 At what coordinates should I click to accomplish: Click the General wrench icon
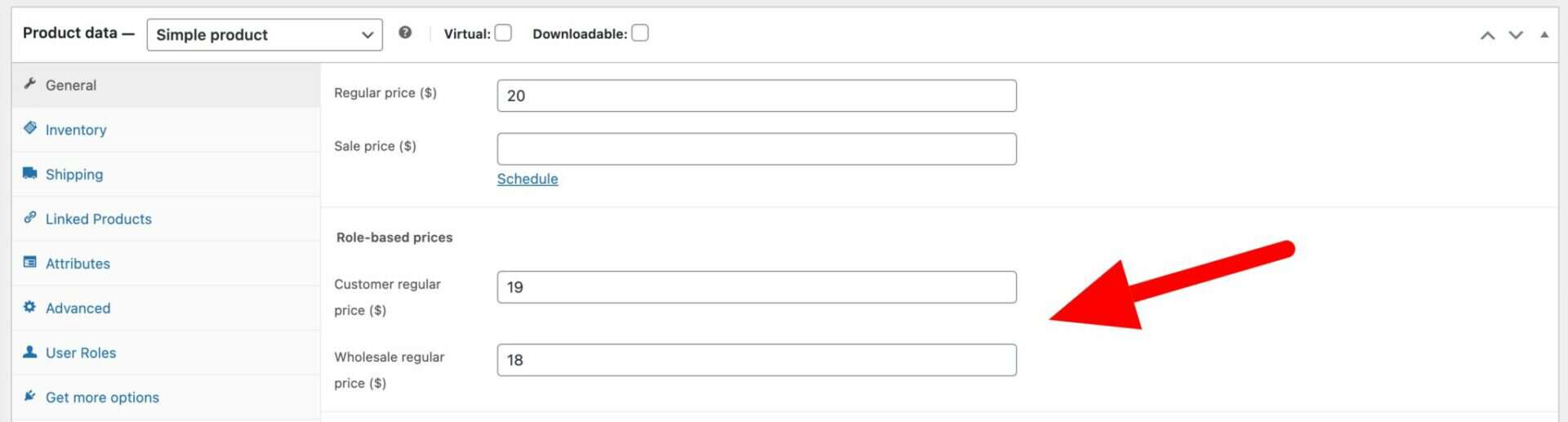[x=30, y=83]
